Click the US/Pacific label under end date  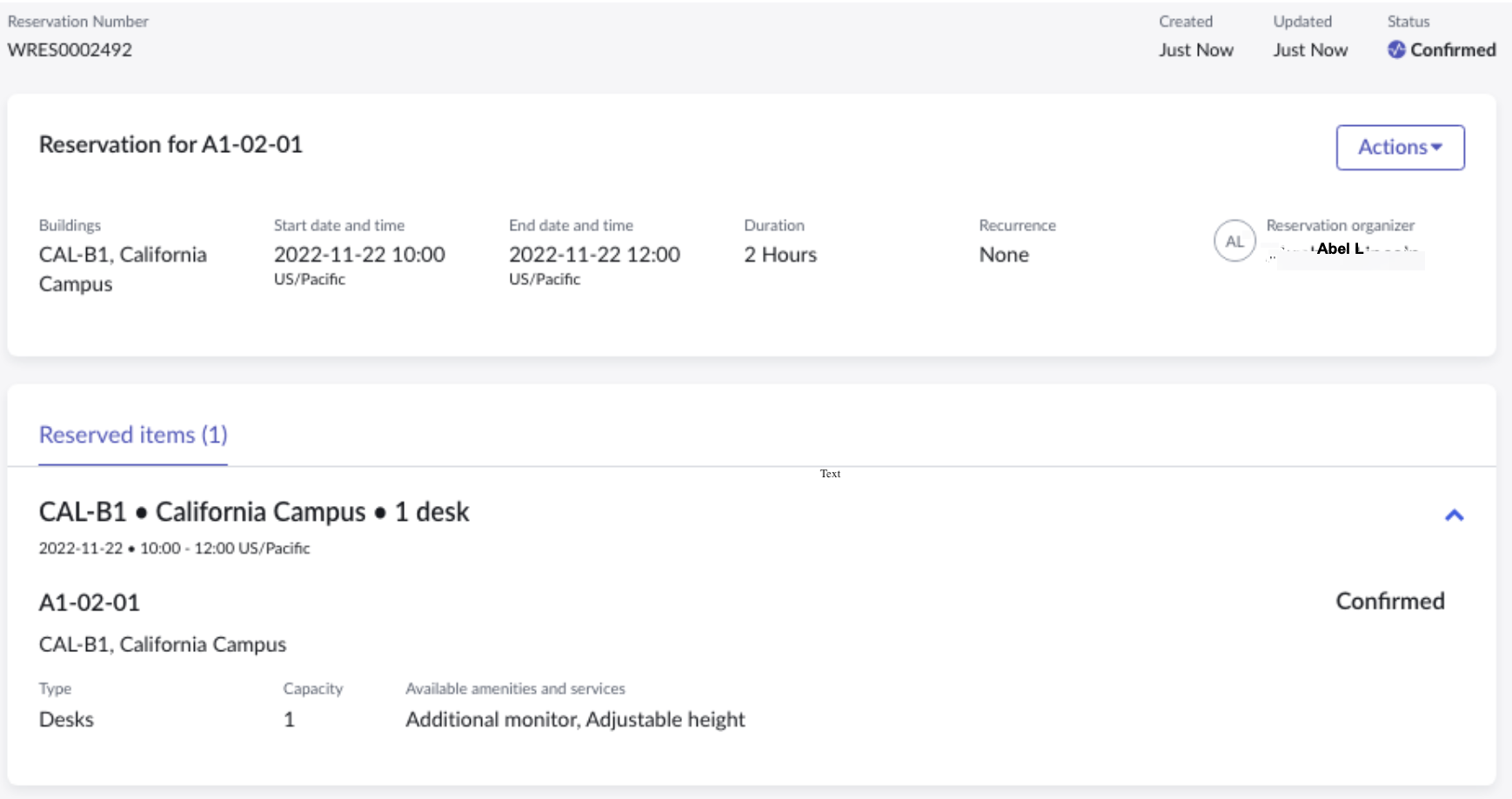click(545, 279)
